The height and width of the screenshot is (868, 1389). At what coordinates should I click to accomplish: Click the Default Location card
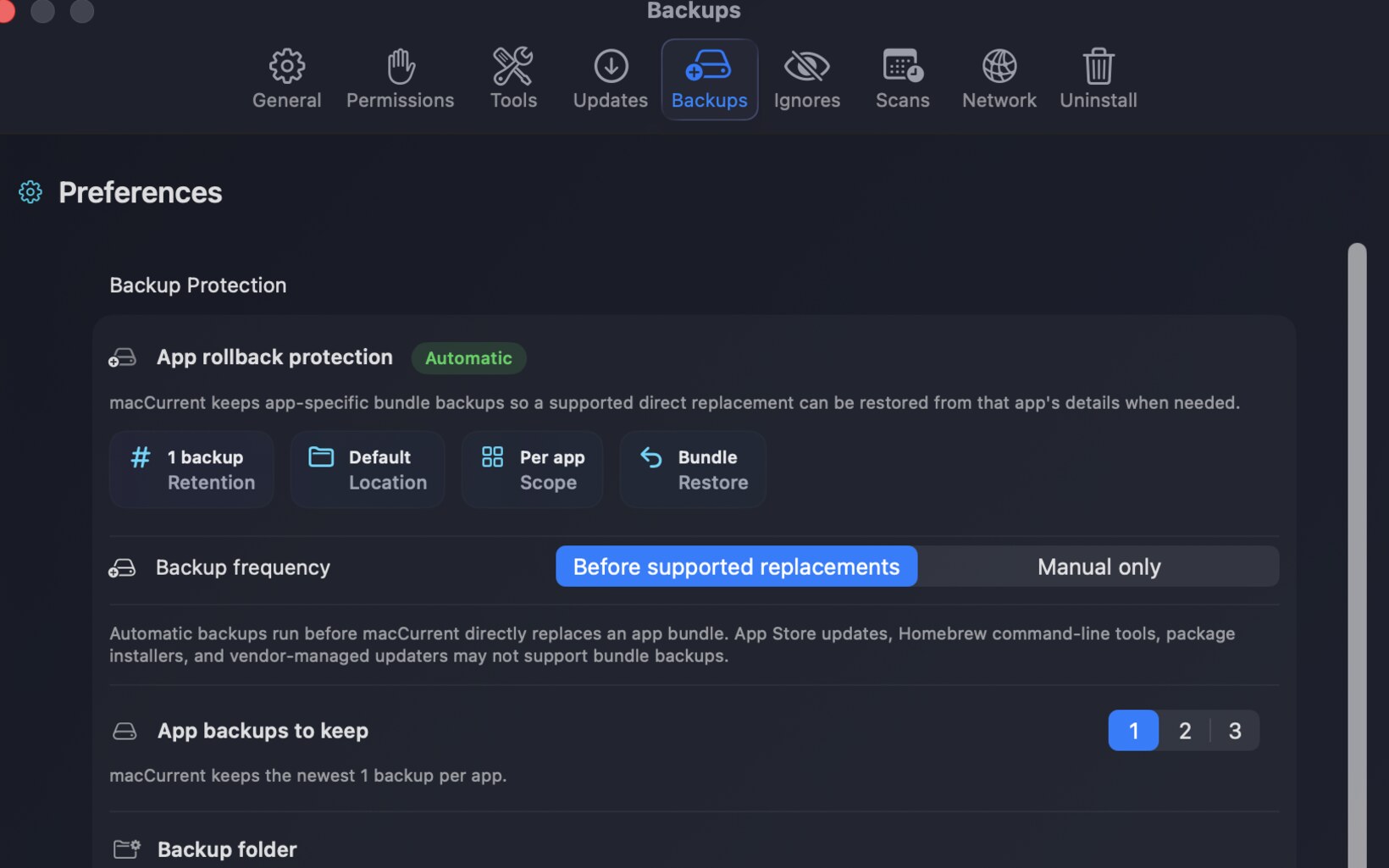(x=368, y=469)
